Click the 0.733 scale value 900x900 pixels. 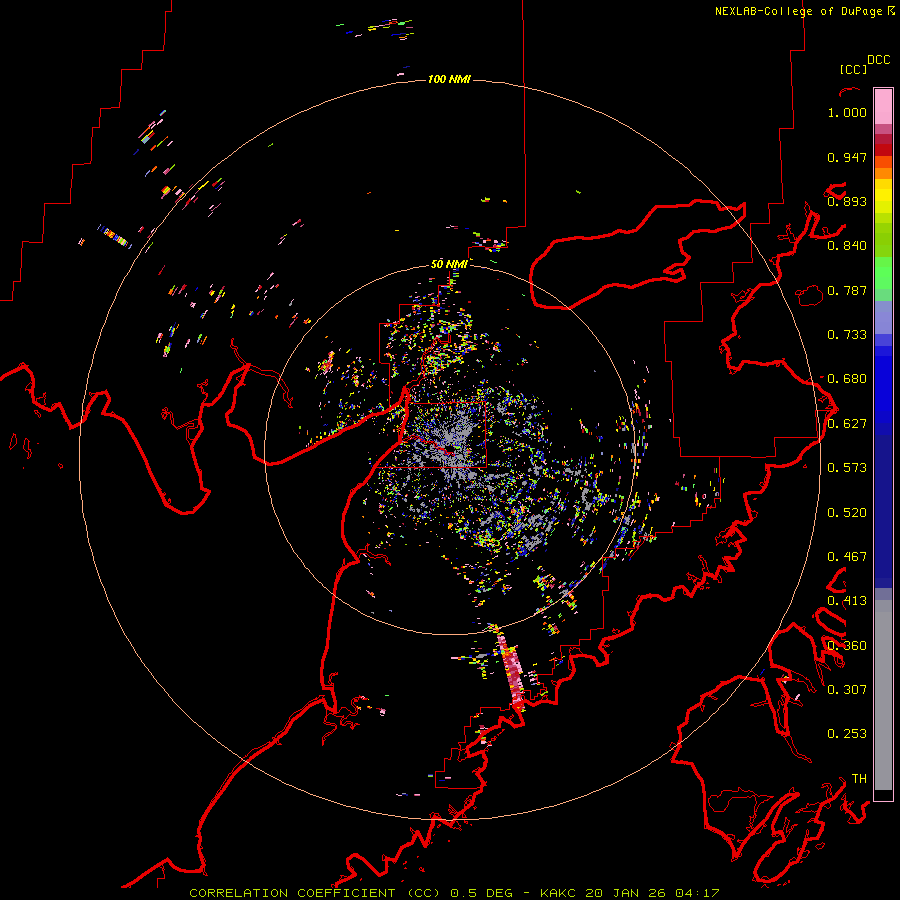847,335
